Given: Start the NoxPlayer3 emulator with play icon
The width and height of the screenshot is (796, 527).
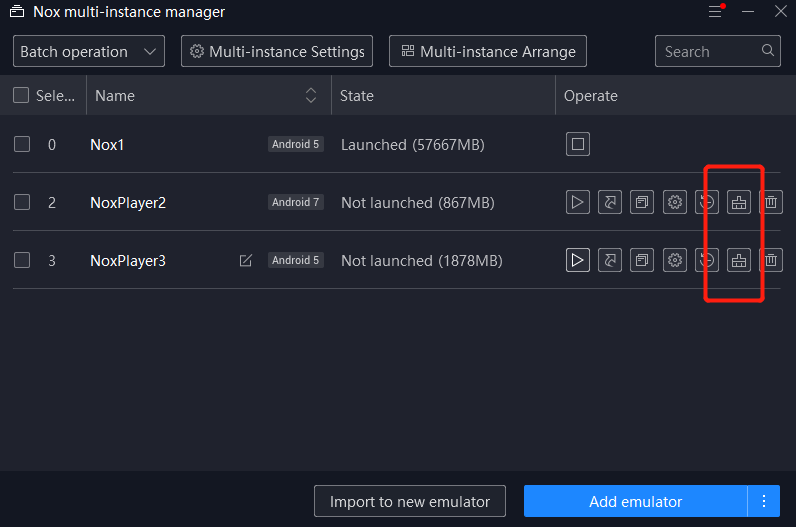Looking at the screenshot, I should [x=578, y=260].
